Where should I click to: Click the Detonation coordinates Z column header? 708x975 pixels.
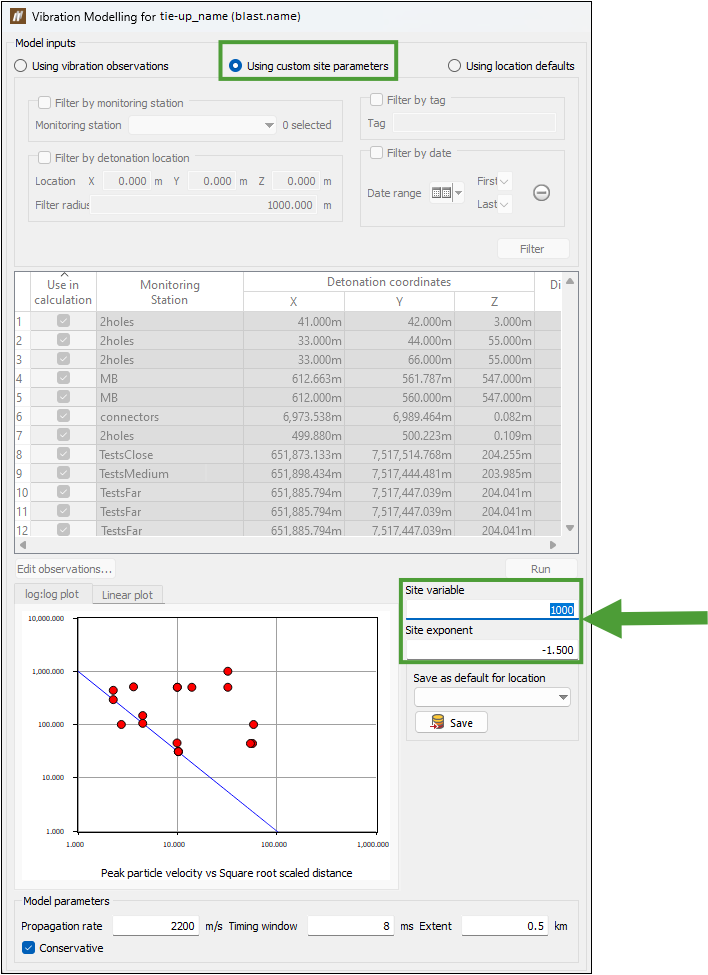click(494, 302)
